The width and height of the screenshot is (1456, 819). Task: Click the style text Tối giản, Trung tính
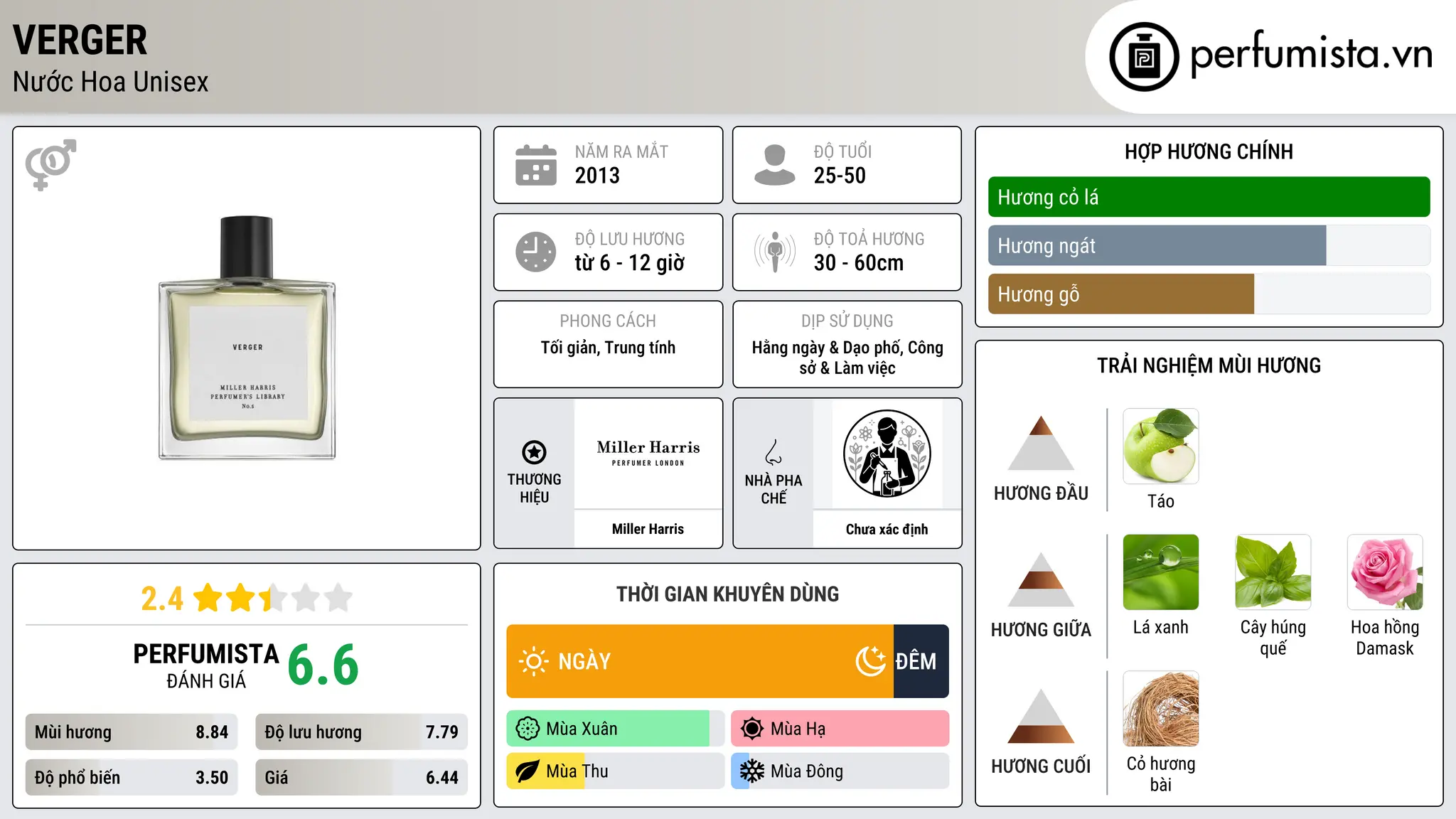click(608, 348)
